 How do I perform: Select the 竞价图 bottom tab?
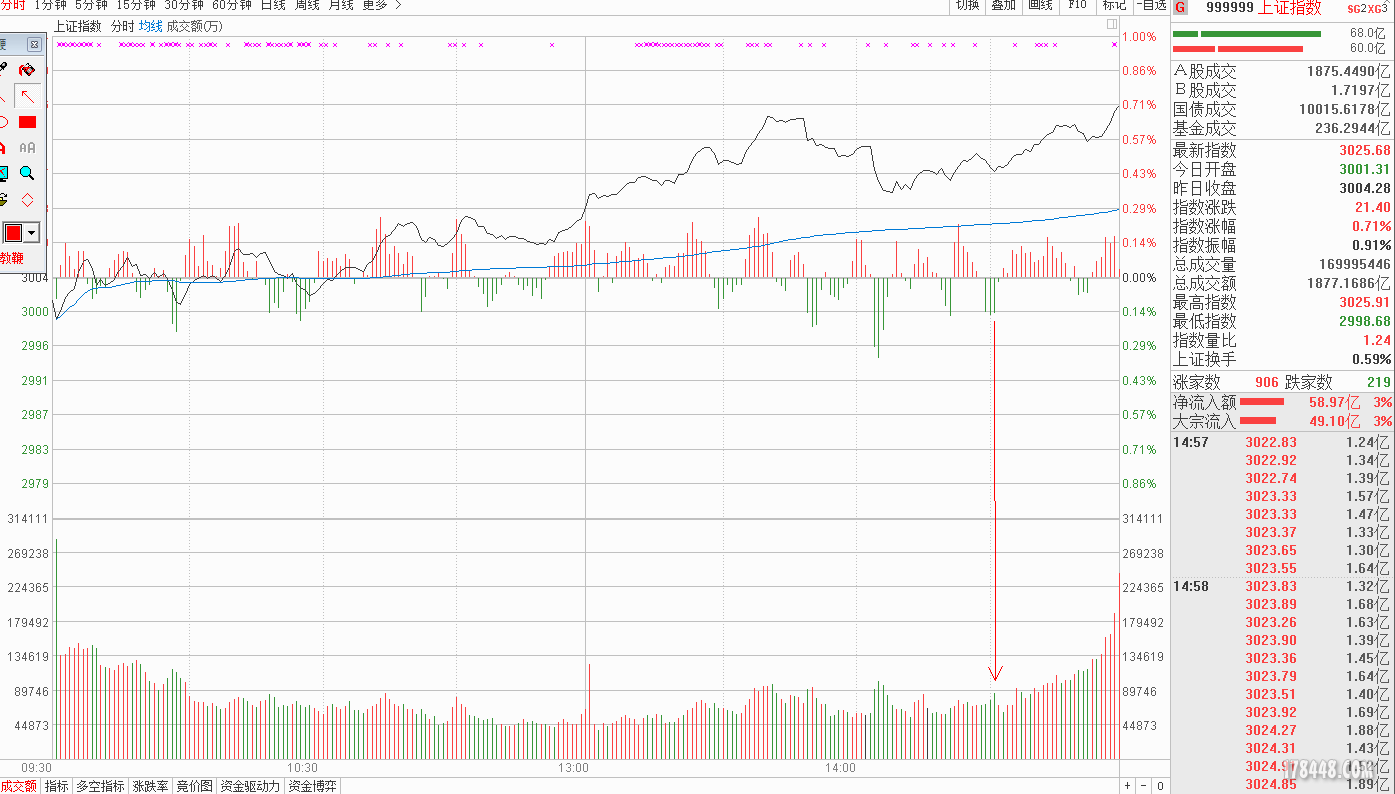(x=194, y=786)
